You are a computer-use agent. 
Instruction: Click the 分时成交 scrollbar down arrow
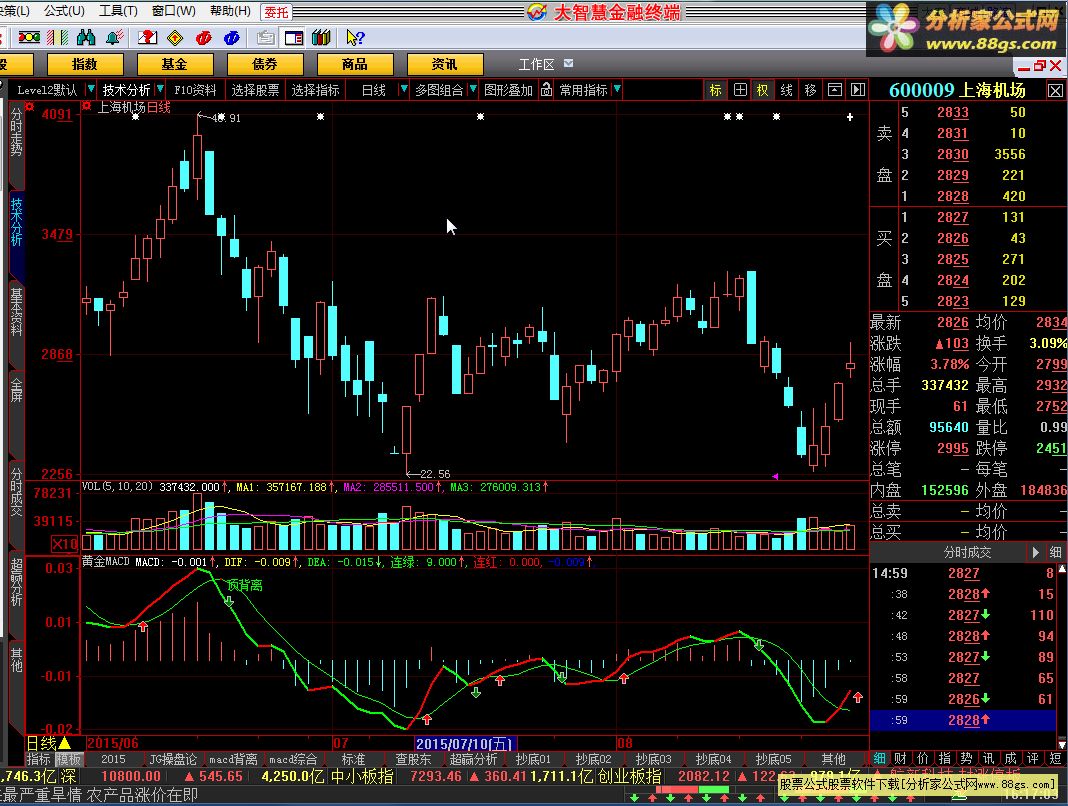(x=1062, y=743)
